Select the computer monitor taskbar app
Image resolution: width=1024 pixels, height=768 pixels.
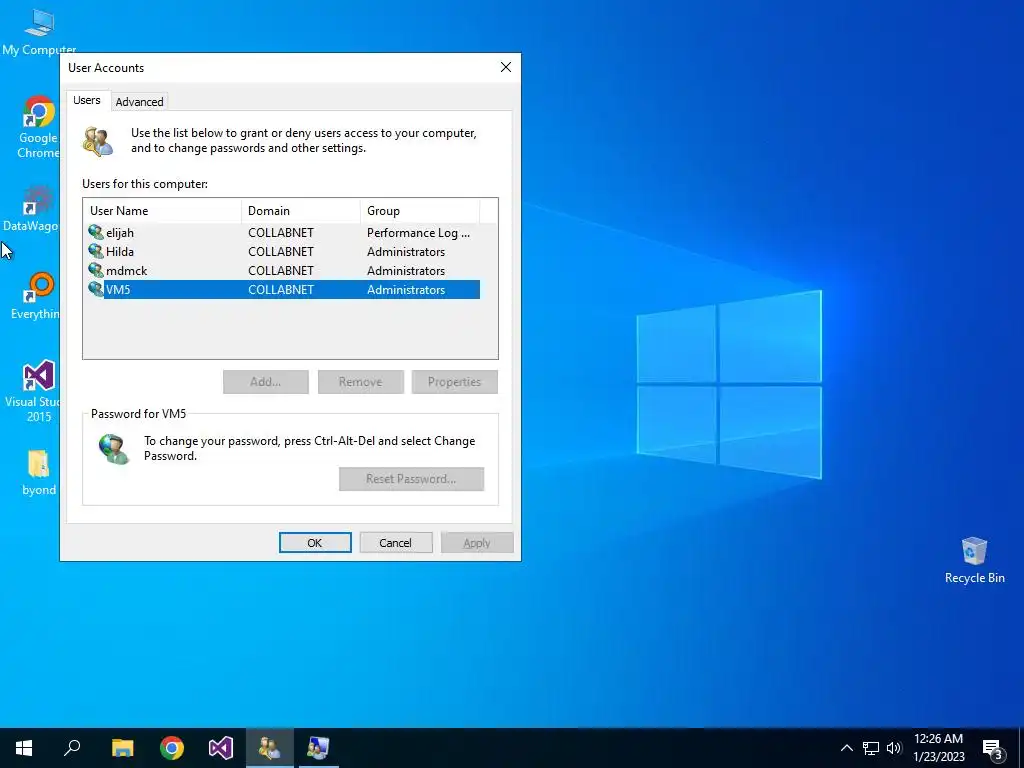tap(319, 748)
